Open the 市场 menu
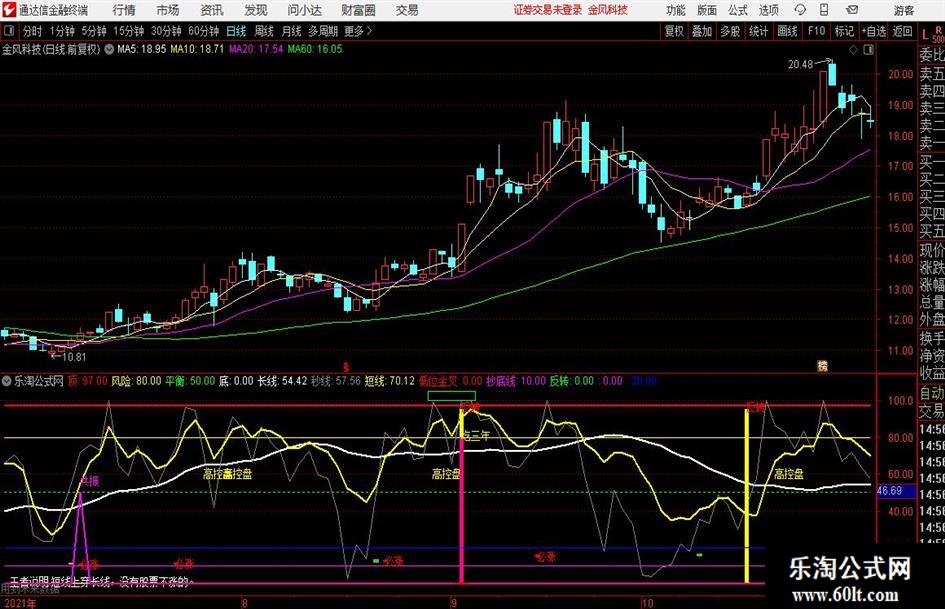The height and width of the screenshot is (609, 945). click(x=168, y=10)
